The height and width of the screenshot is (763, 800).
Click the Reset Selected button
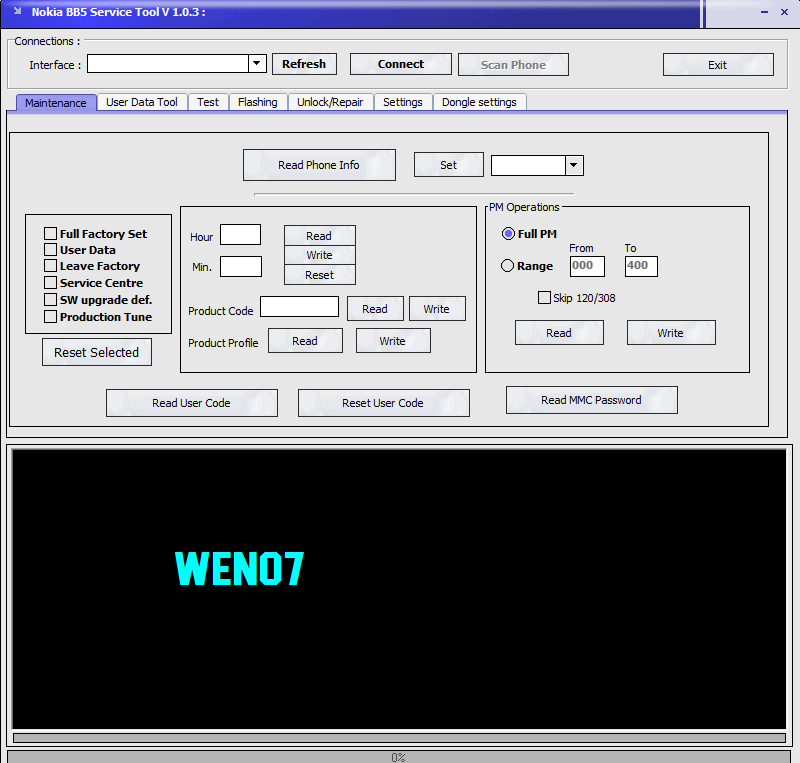coord(97,352)
